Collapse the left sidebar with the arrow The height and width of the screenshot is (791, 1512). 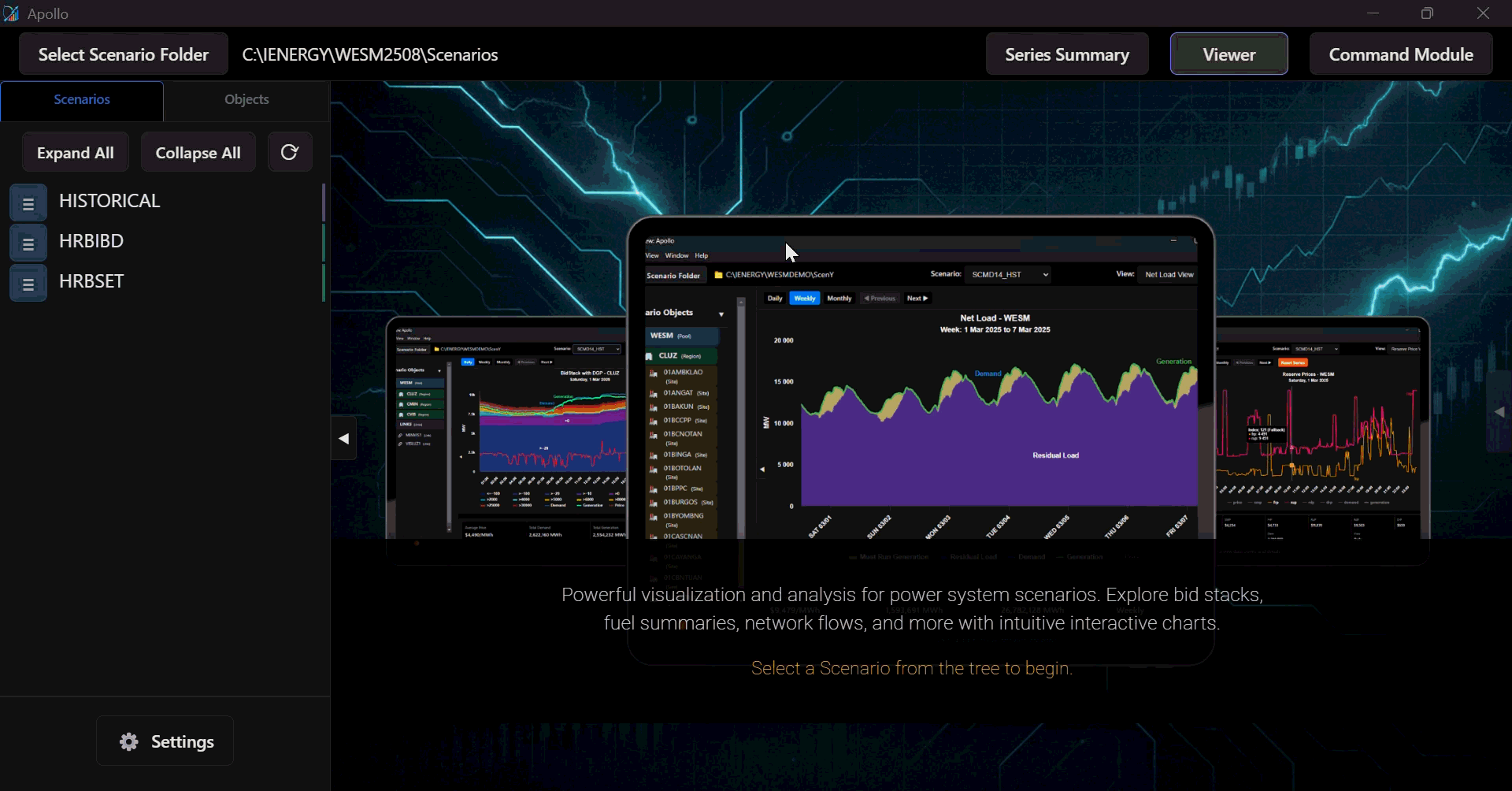pyautogui.click(x=343, y=439)
